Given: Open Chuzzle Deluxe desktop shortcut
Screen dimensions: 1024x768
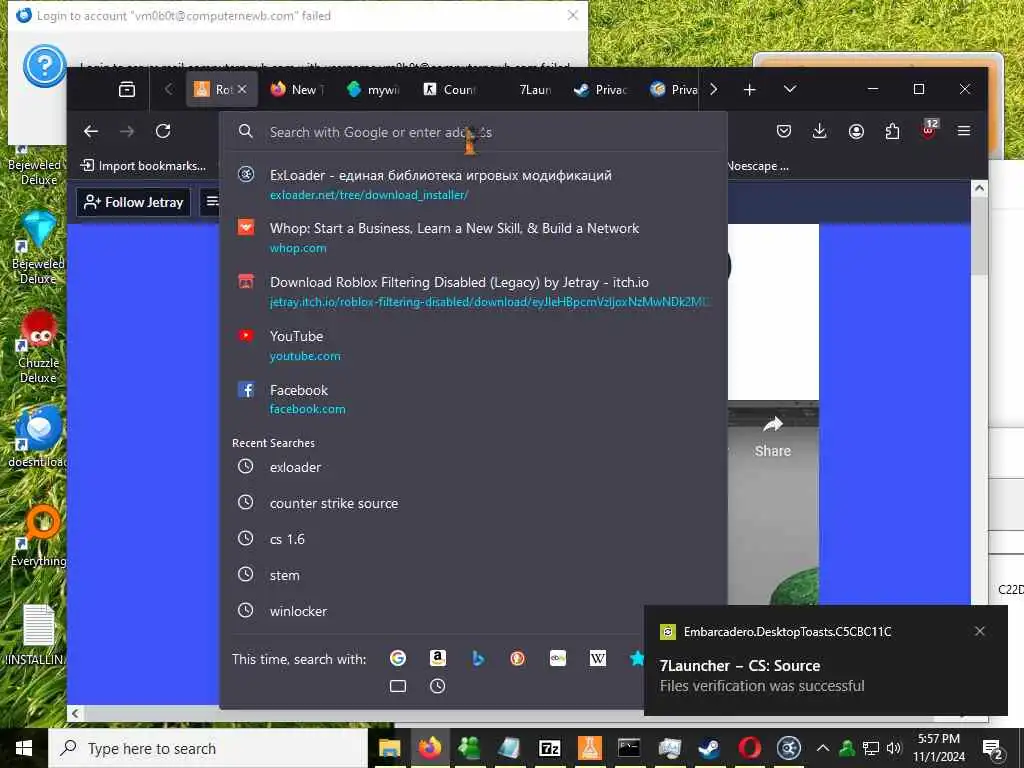Looking at the screenshot, I should (x=38, y=346).
